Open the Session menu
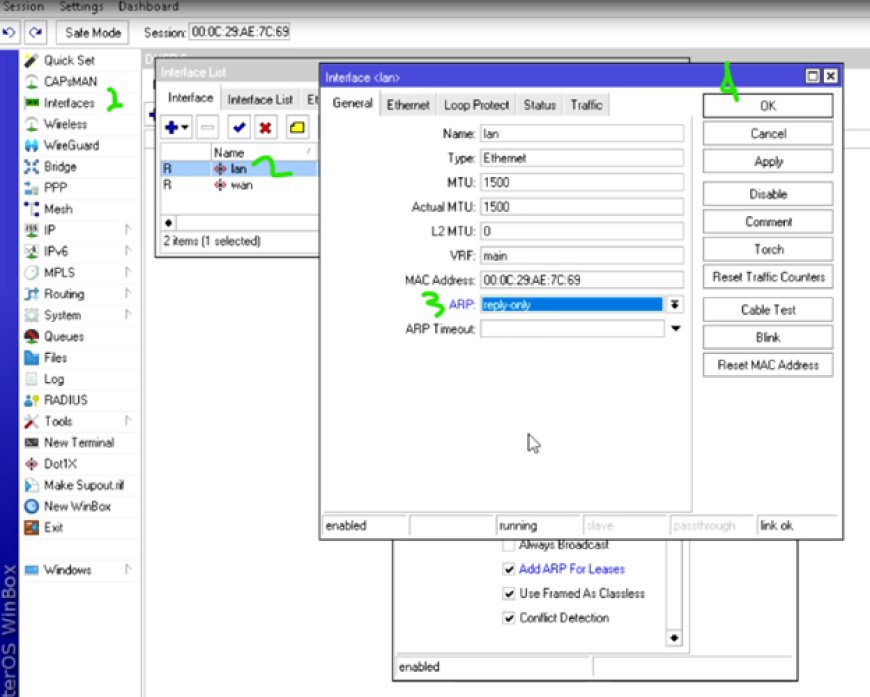The height and width of the screenshot is (697, 870). [x=23, y=7]
